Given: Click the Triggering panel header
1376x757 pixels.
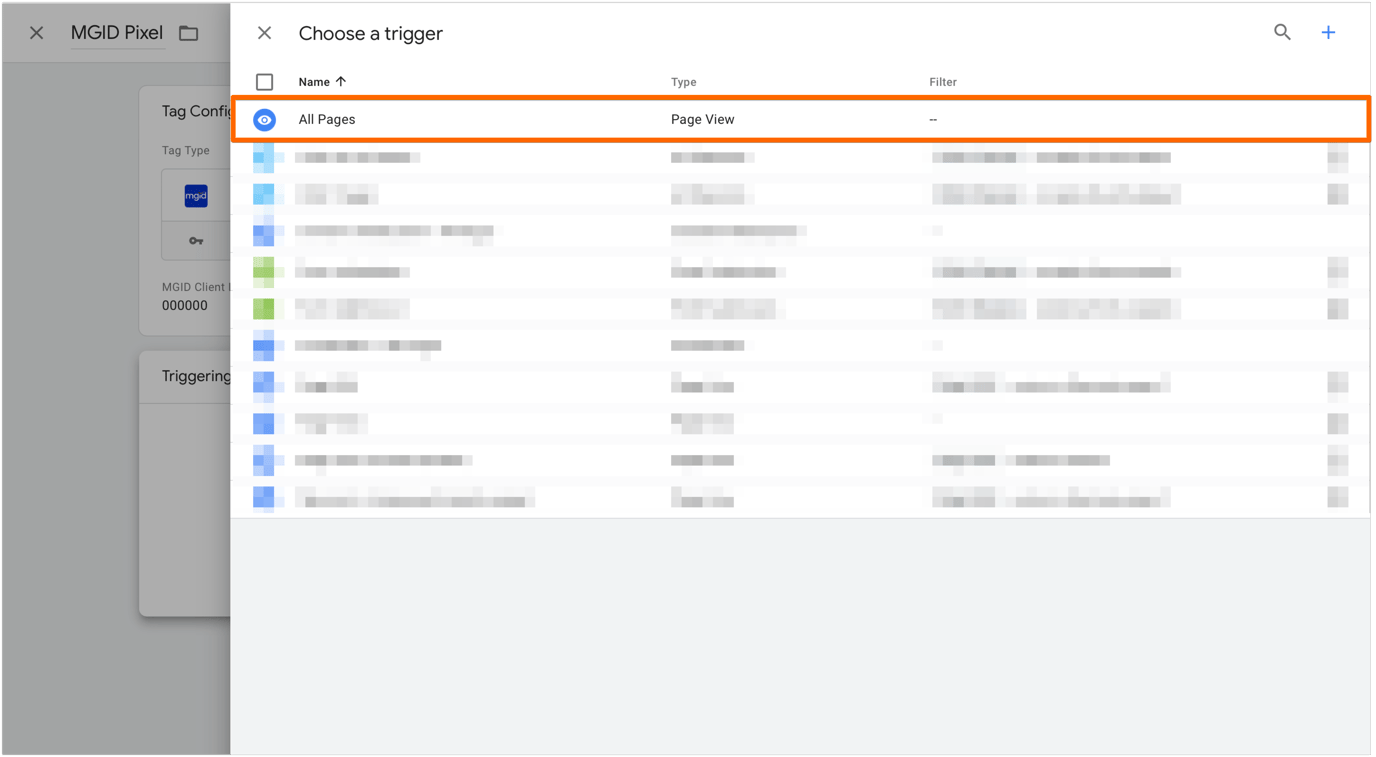Looking at the screenshot, I should (x=197, y=376).
